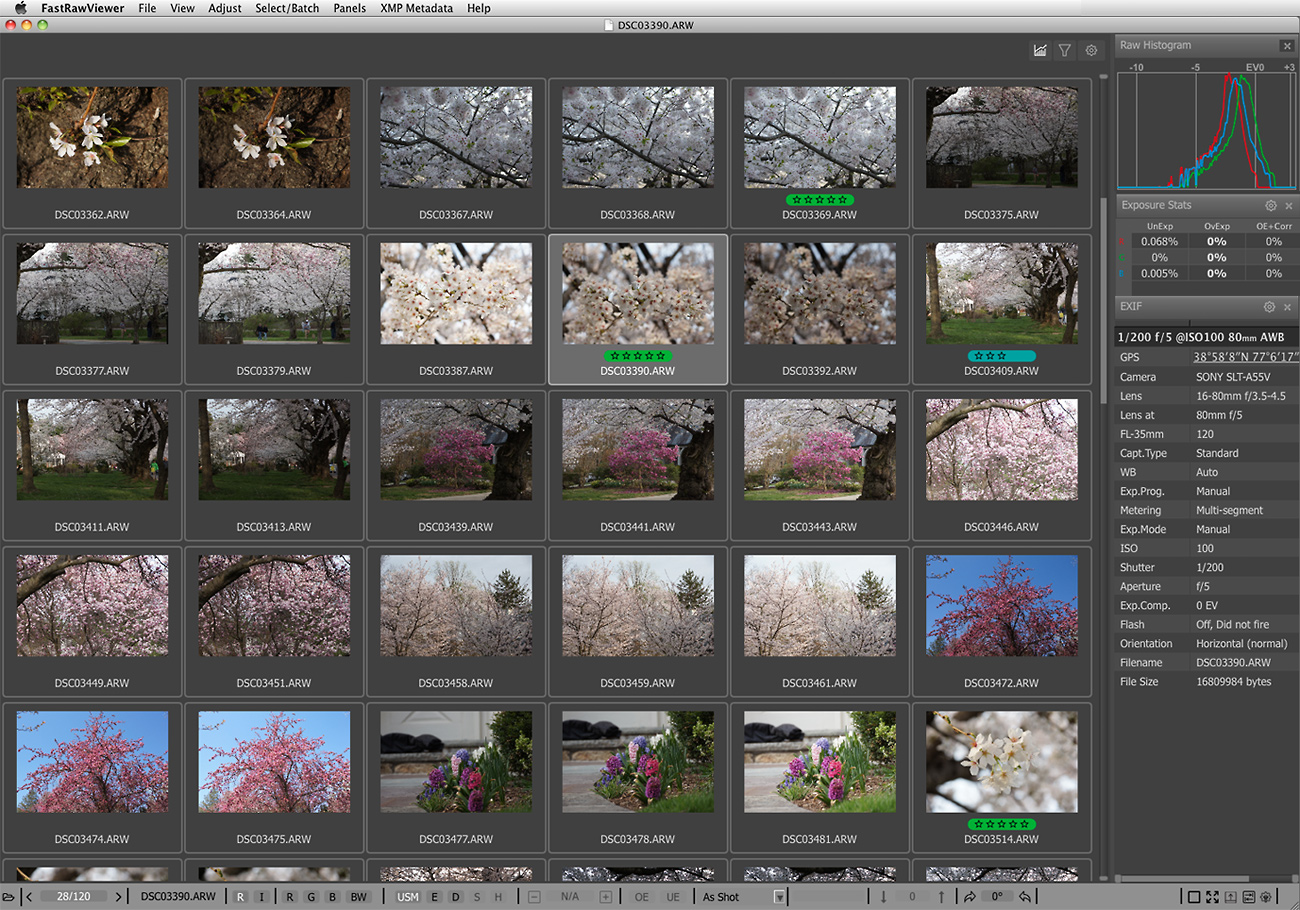Open the Select/Batch menu
The width and height of the screenshot is (1300, 910).
pos(287,8)
